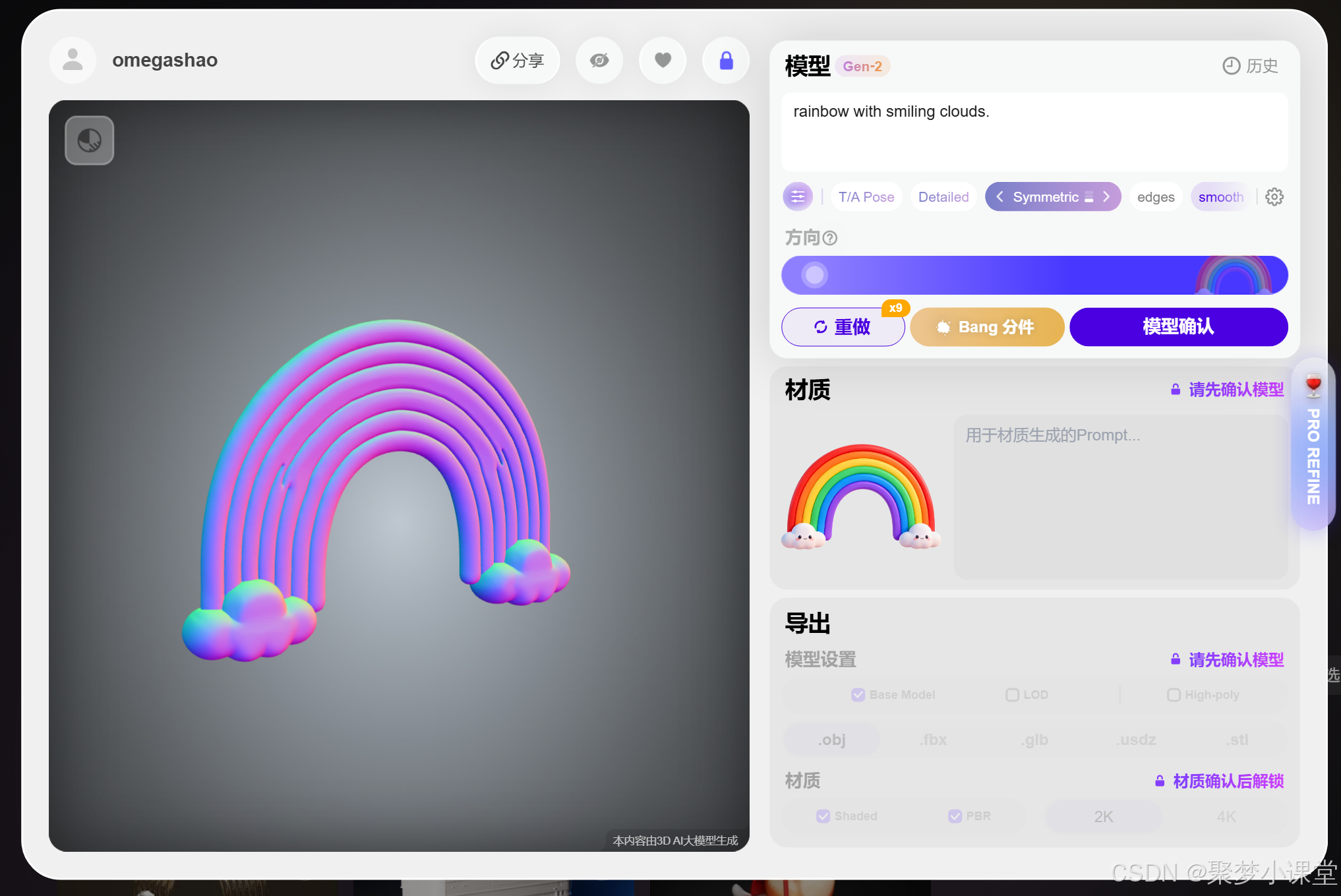Screen dimensions: 1341x896
Task: Click the purple lock privacy icon
Action: click(x=726, y=61)
